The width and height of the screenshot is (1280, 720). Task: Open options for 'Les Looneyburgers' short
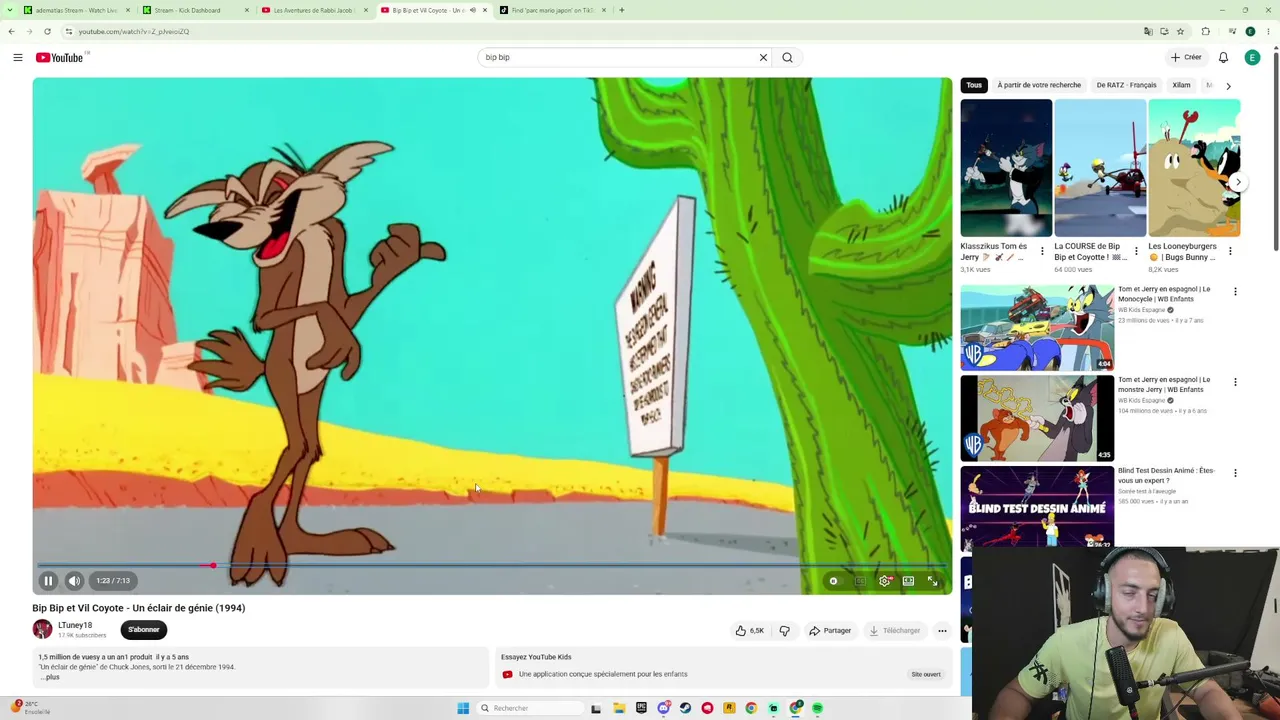tap(1230, 251)
